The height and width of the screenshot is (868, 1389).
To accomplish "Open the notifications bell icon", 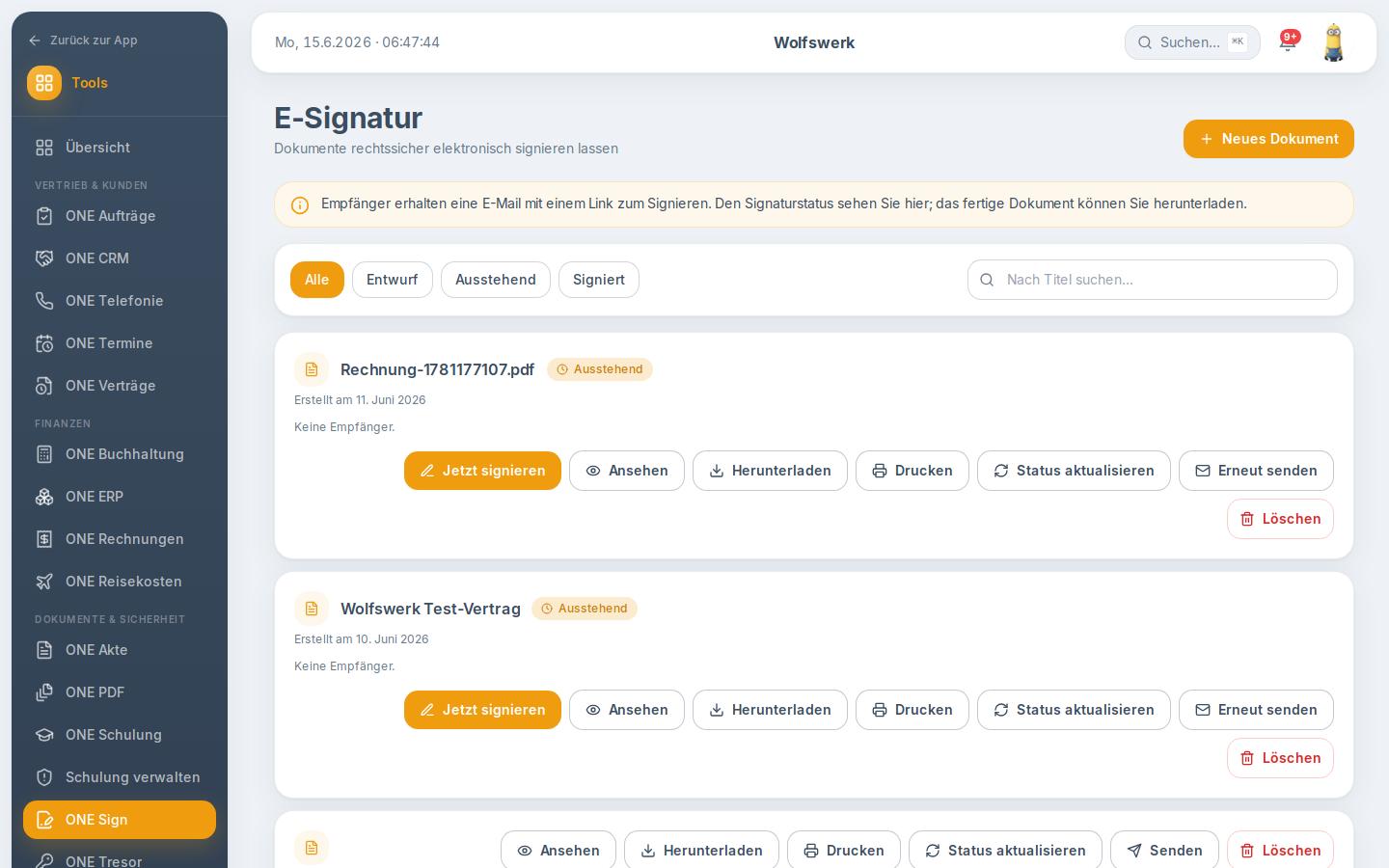I will (1288, 41).
